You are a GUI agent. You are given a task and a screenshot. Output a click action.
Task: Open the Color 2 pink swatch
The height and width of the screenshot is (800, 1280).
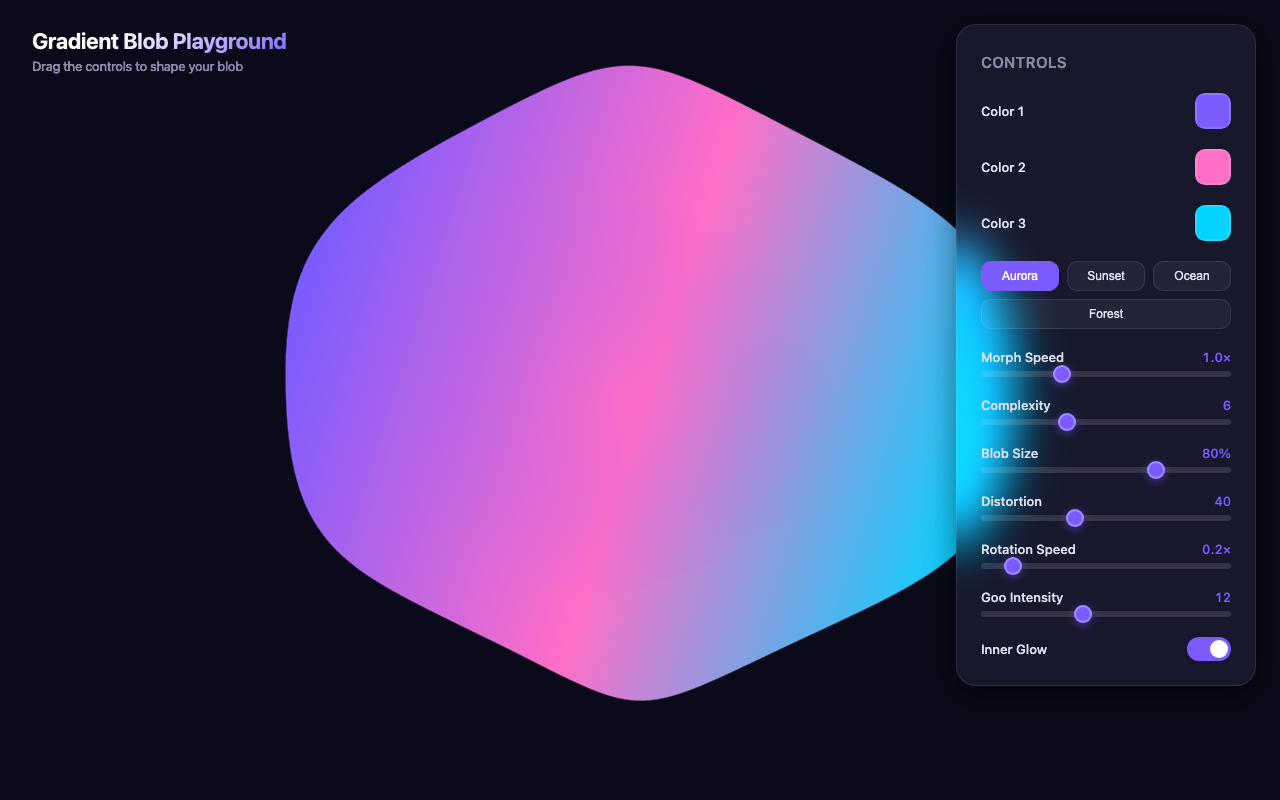(1212, 167)
